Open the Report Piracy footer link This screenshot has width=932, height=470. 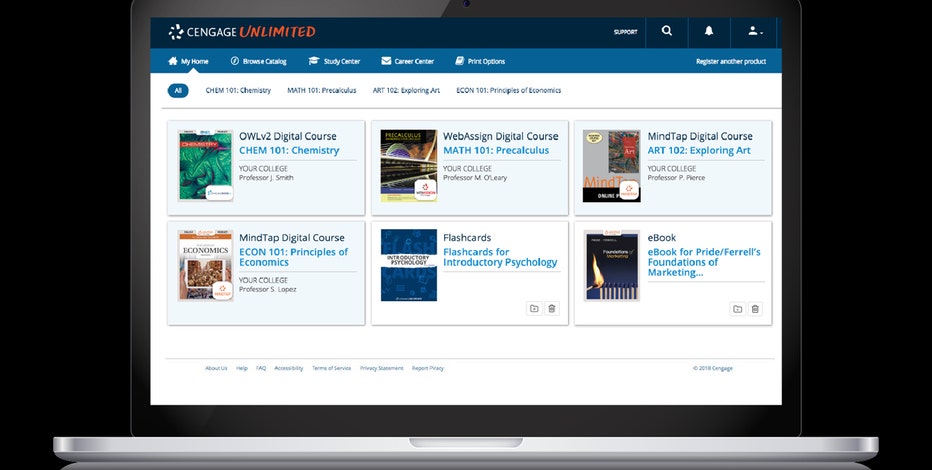point(428,368)
